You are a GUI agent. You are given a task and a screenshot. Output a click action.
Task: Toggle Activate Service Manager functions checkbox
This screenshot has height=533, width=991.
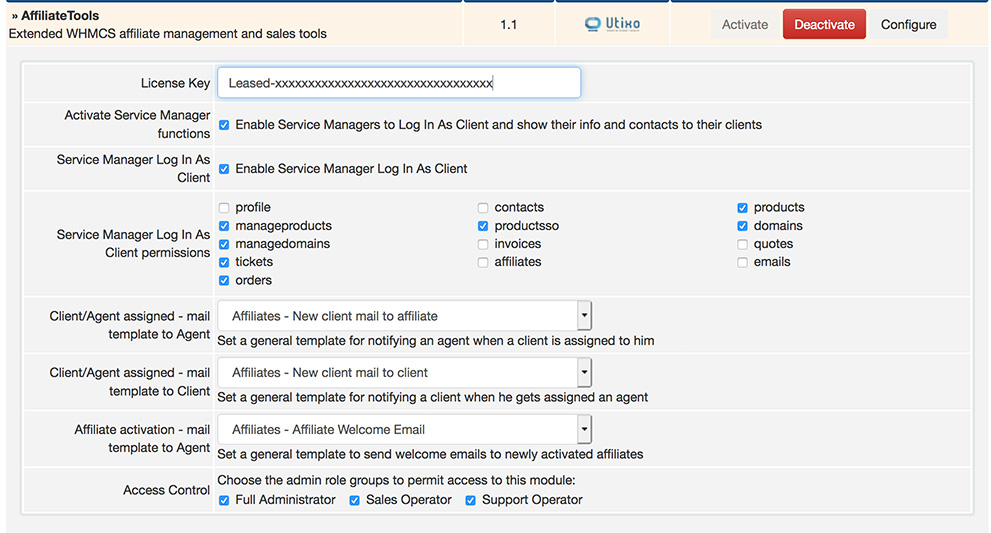click(224, 125)
